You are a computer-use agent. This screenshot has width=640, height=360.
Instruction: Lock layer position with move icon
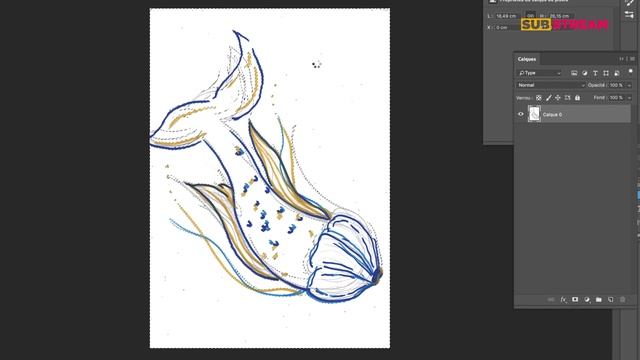[x=558, y=98]
